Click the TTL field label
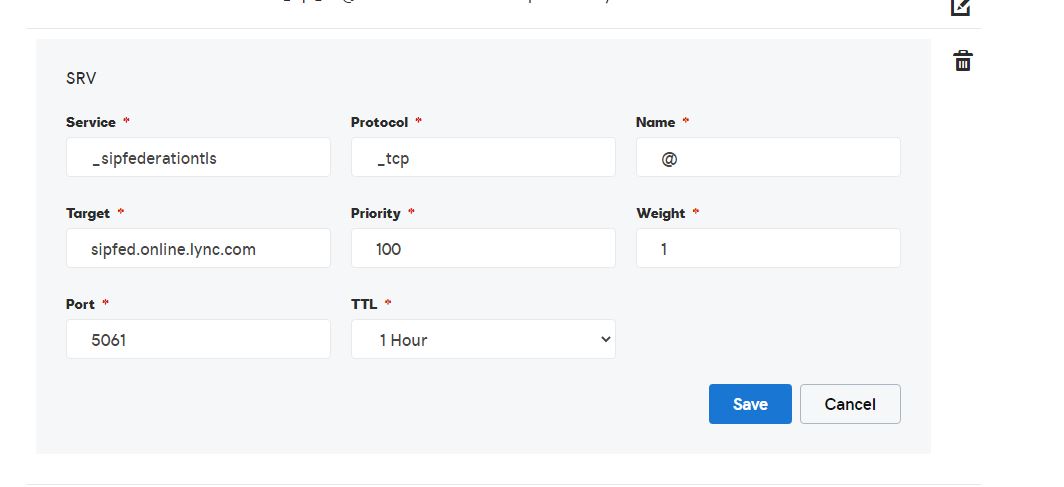The image size is (1064, 487). point(363,304)
